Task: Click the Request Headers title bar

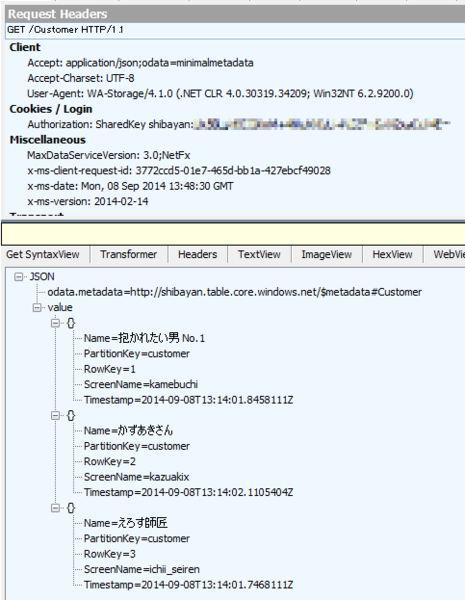Action: 235,15
